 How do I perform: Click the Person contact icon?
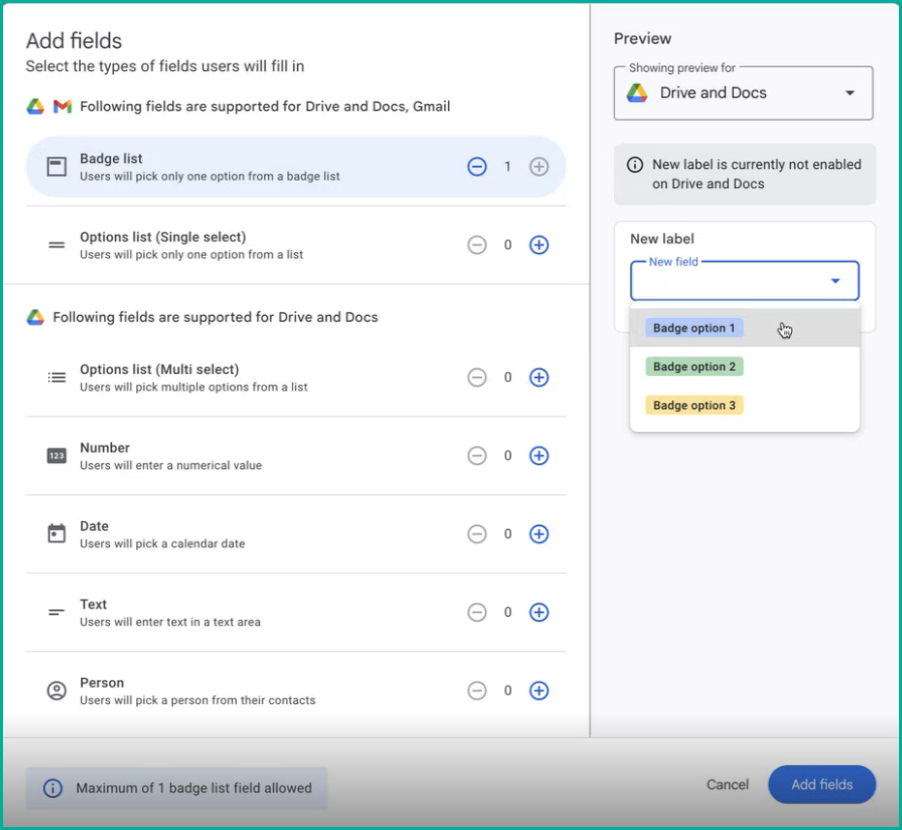56,690
